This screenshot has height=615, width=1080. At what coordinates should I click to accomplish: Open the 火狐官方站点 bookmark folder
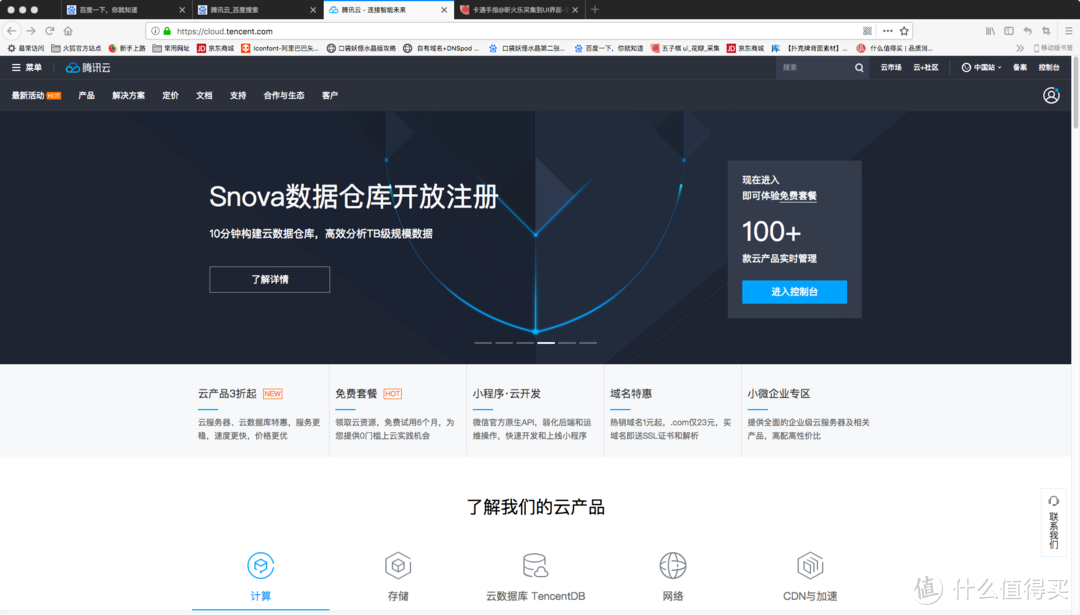click(x=76, y=48)
